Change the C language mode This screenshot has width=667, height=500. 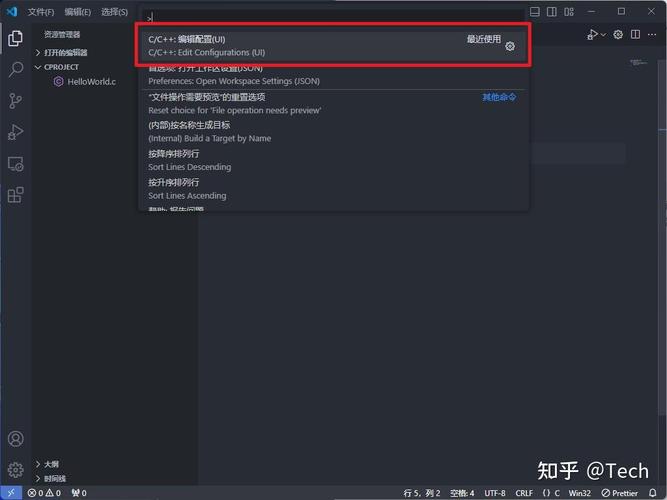tap(551, 493)
